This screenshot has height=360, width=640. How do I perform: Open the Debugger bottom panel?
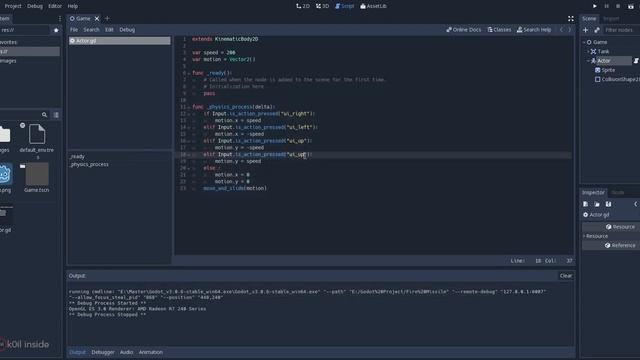coord(103,352)
